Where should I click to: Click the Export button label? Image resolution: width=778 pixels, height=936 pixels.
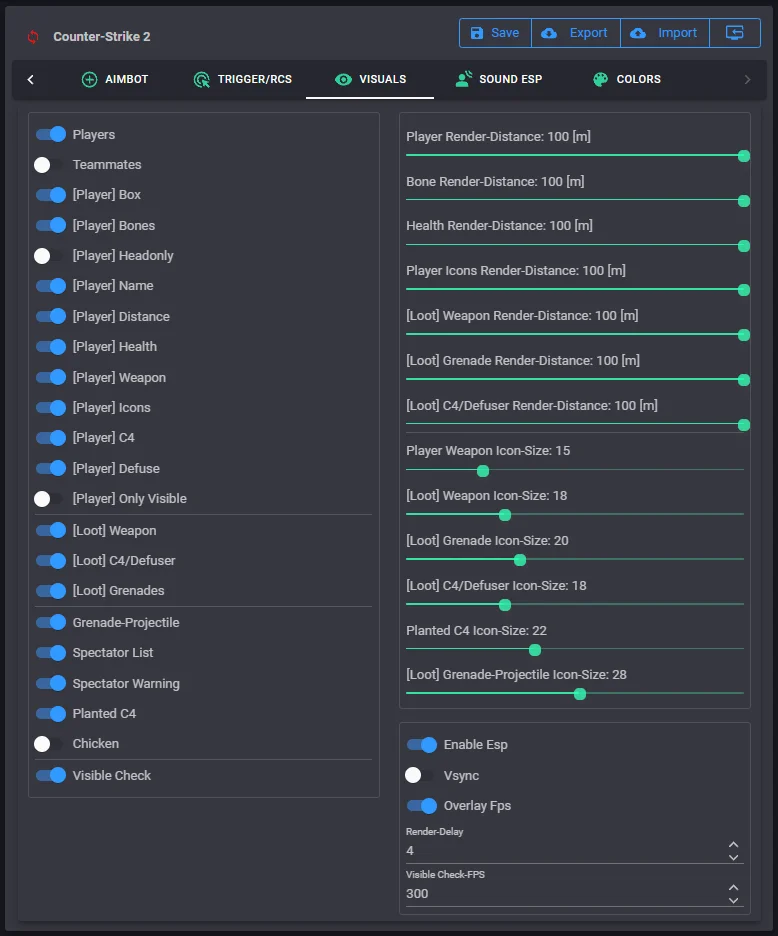pos(588,33)
